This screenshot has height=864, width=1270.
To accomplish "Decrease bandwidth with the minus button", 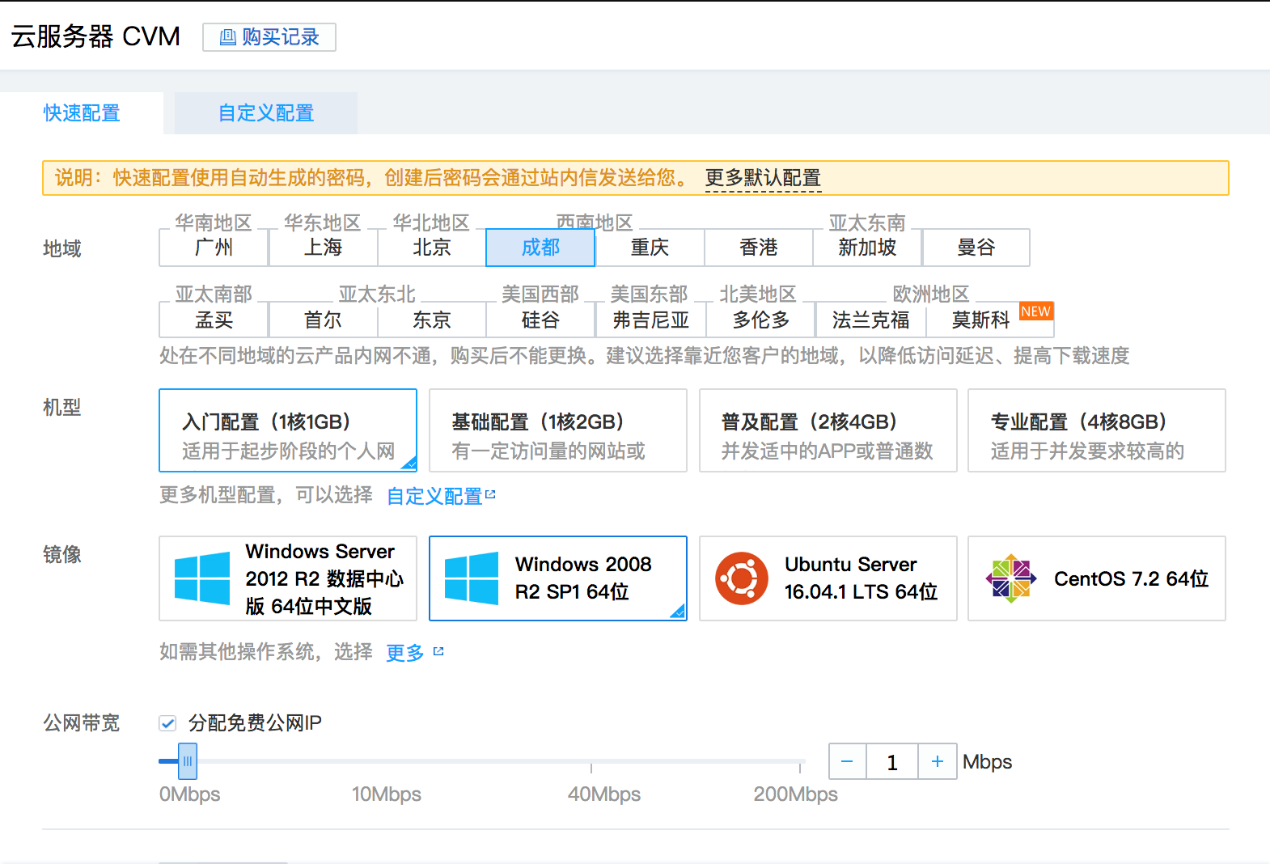I will pos(847,762).
